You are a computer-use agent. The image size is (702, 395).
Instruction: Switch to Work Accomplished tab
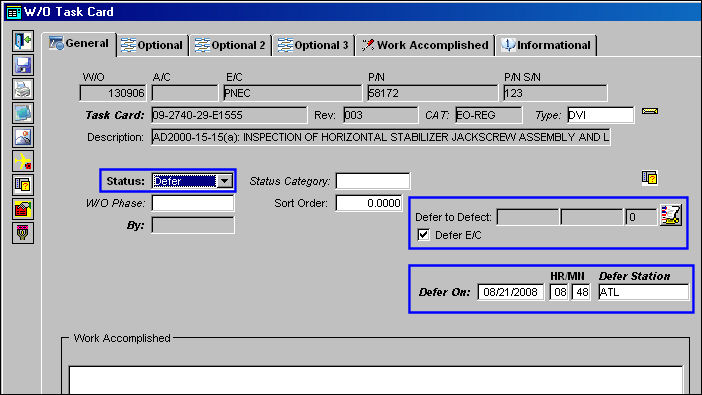tap(425, 45)
